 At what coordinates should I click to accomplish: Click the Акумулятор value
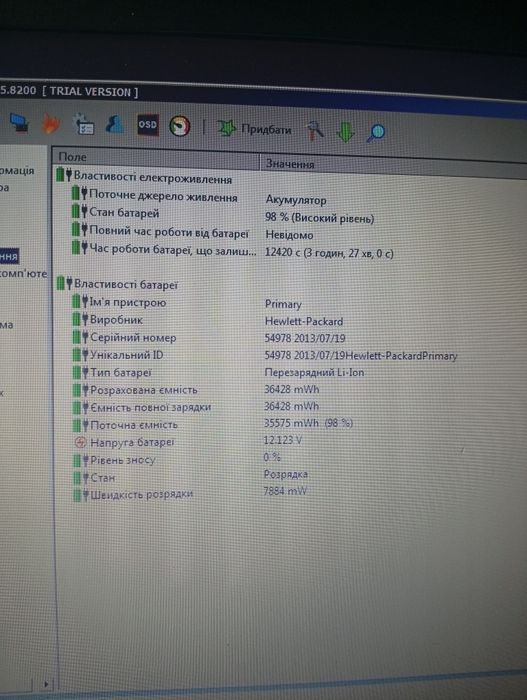(x=296, y=200)
